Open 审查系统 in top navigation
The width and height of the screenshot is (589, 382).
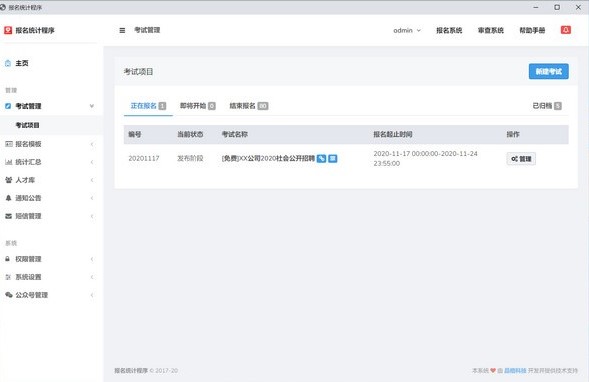click(491, 30)
